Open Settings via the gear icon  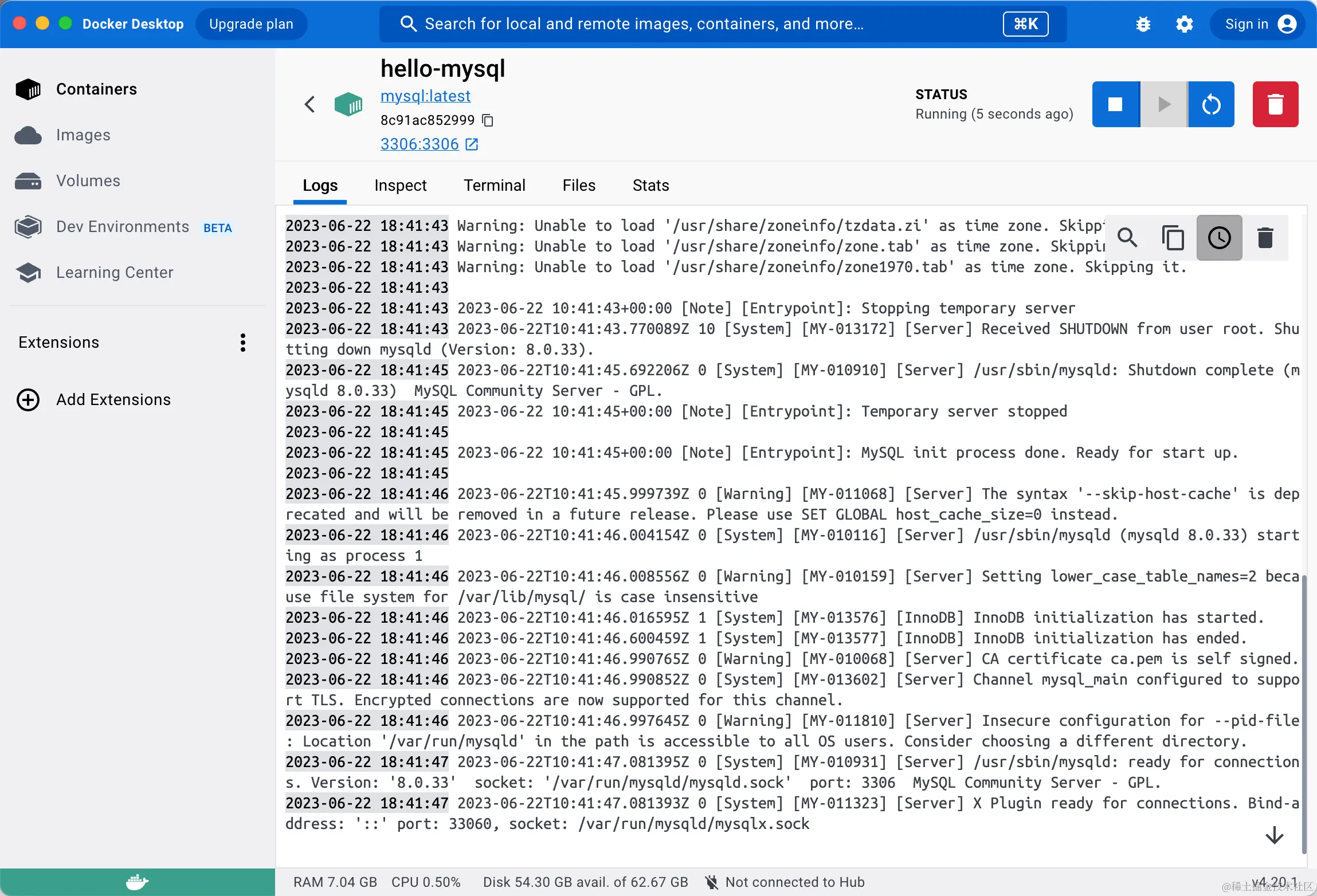(x=1184, y=24)
